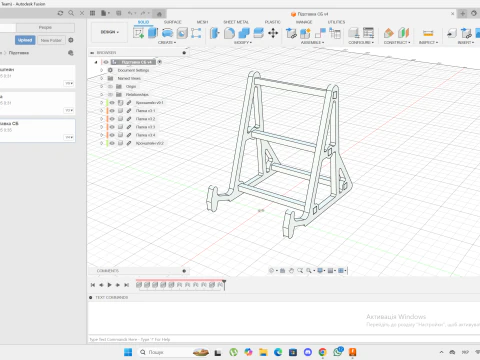The height and width of the screenshot is (360, 480).
Task: Open the People tab in data panel
Action: (45, 27)
